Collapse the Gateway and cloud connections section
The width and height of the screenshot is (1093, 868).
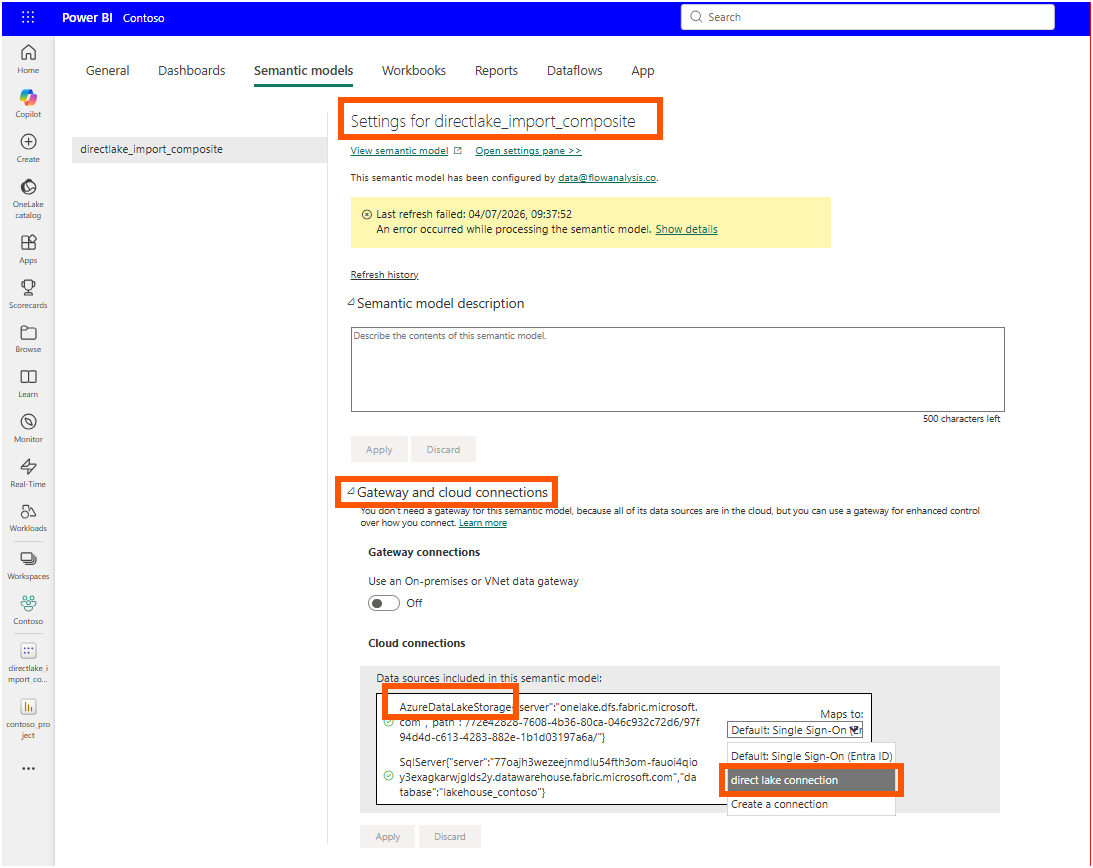tap(351, 492)
